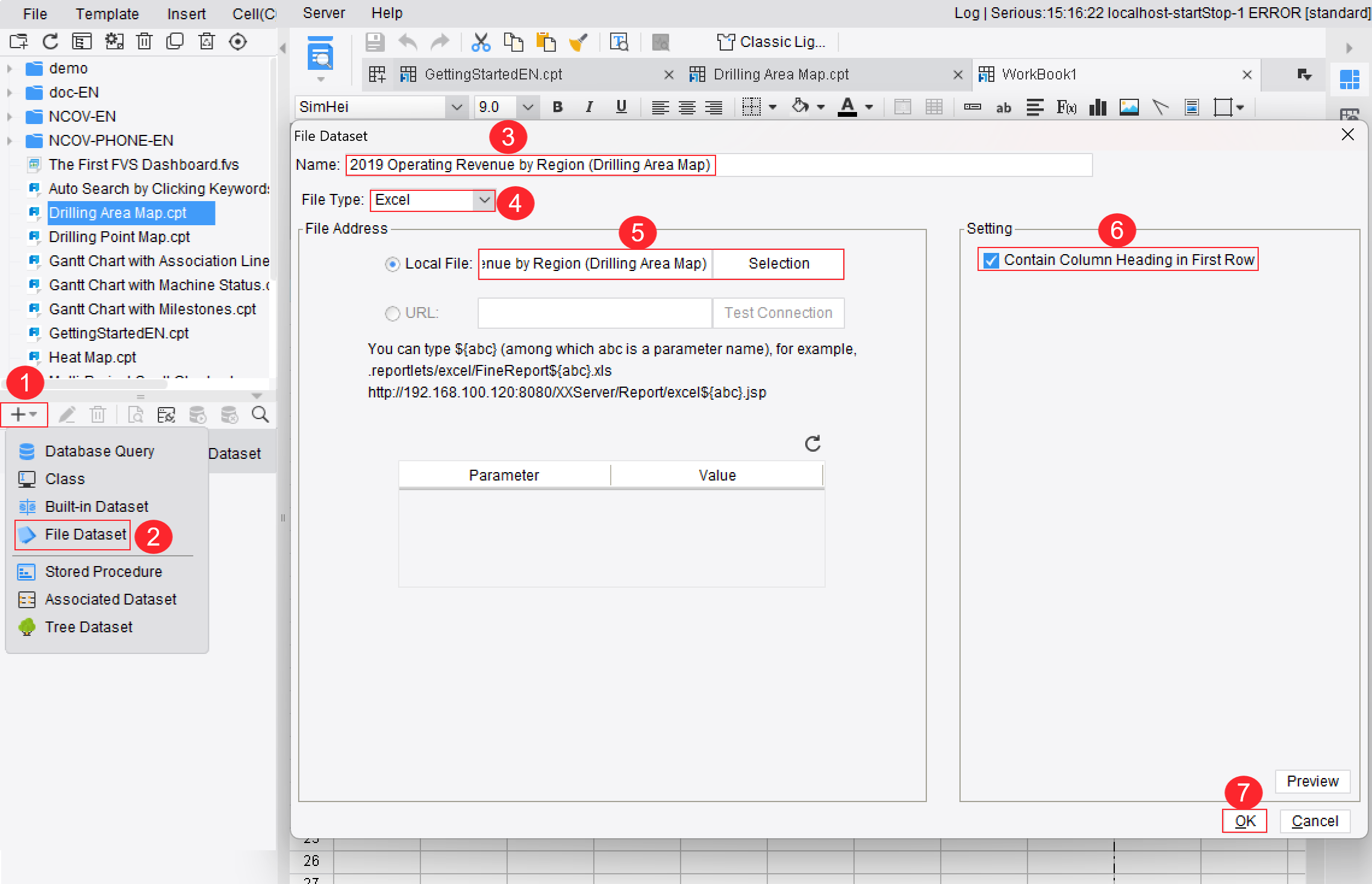The width and height of the screenshot is (1372, 884).
Task: Click the Undo arrow icon
Action: [x=408, y=42]
